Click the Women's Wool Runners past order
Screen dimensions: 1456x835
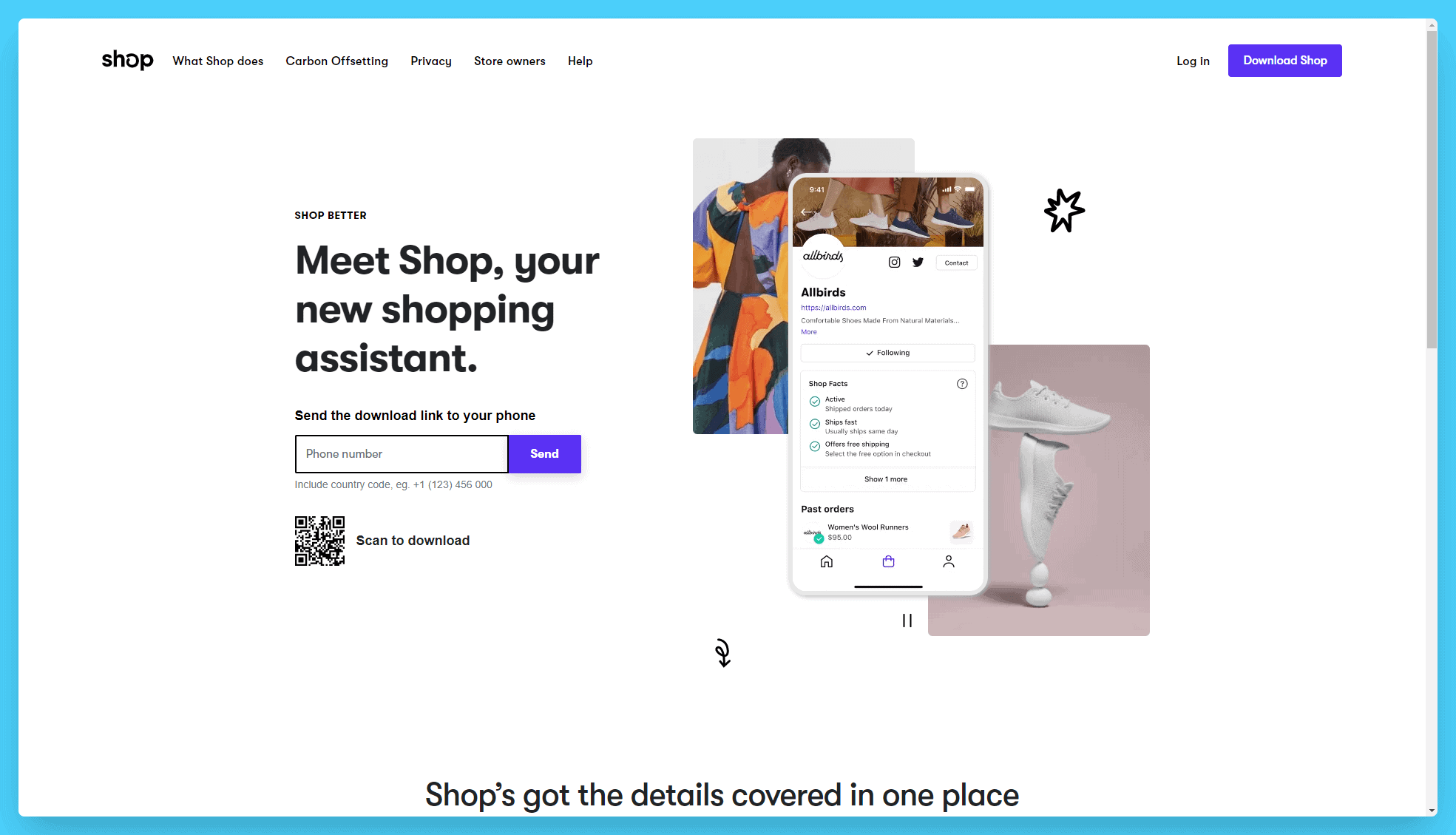tap(887, 532)
